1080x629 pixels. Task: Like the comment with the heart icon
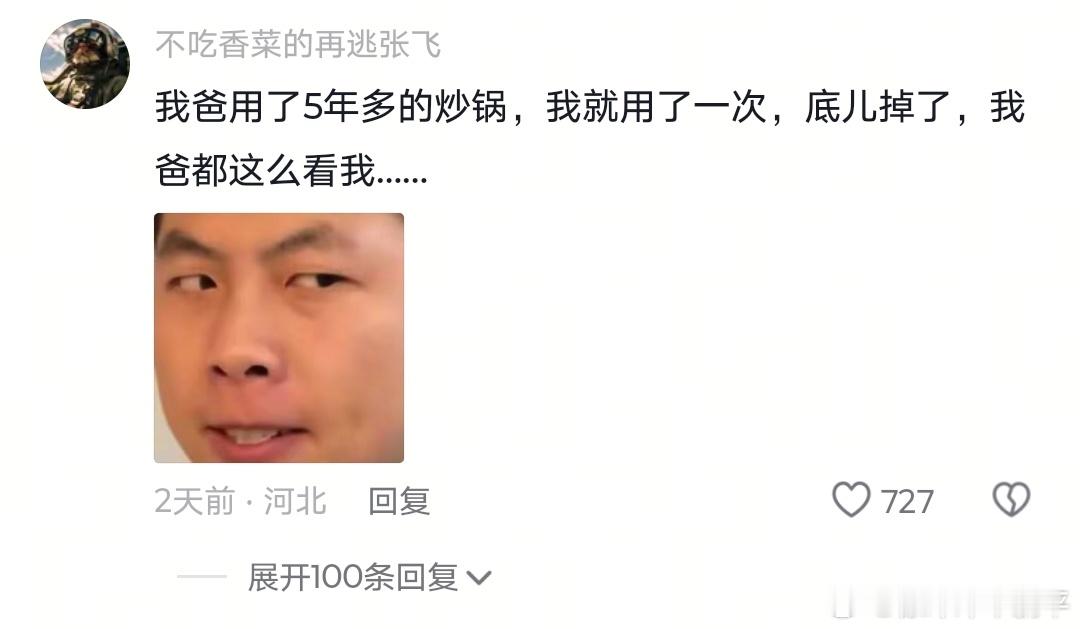[851, 499]
